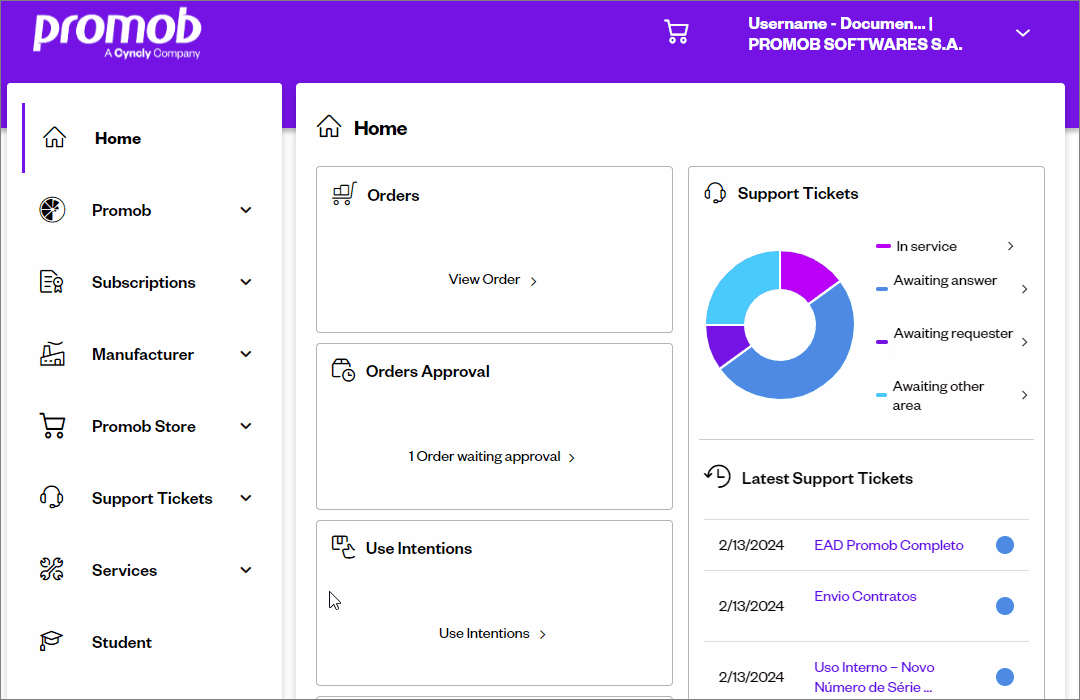Click the Support Tickets headset icon in sidebar
This screenshot has width=1080, height=700.
[52, 497]
